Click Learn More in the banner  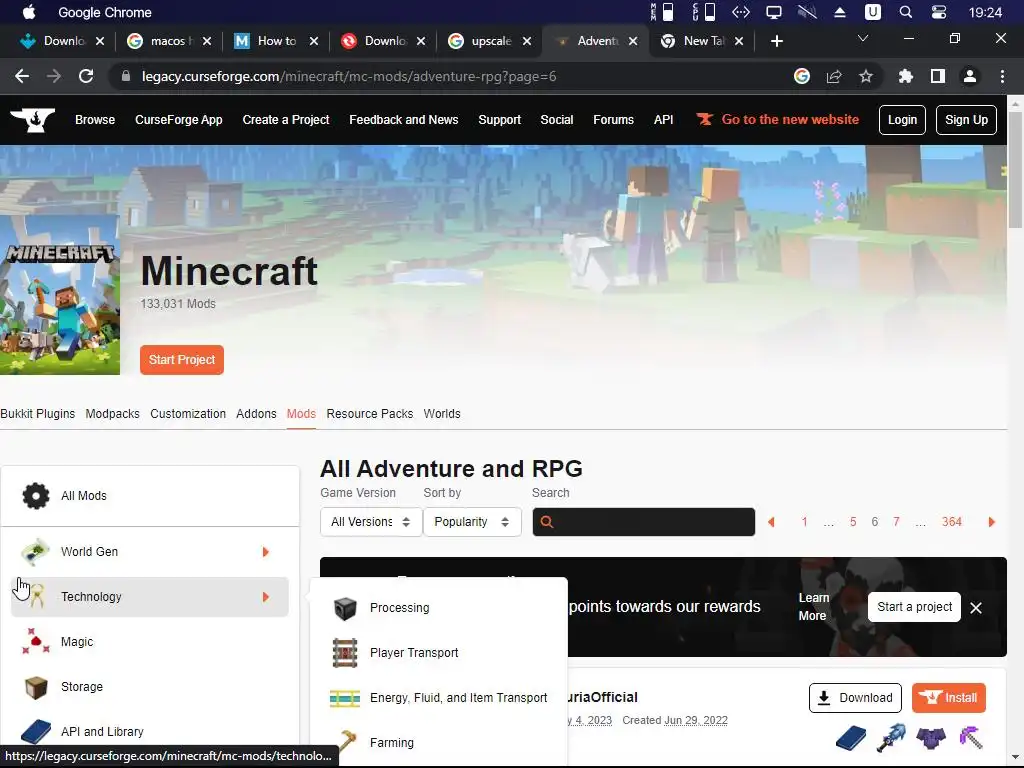(813, 607)
